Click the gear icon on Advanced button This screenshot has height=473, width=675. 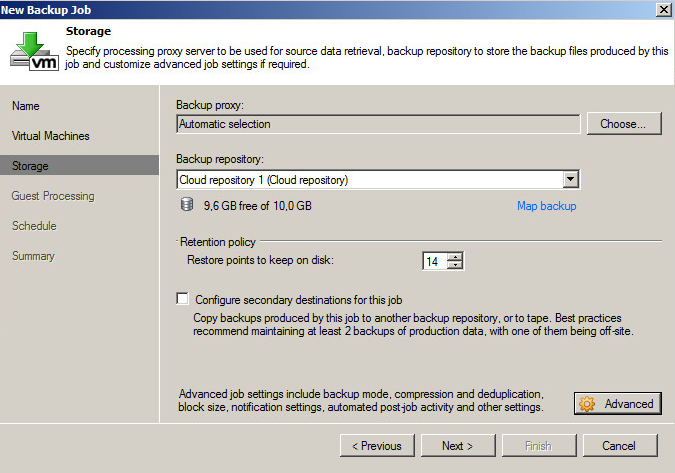(x=588, y=404)
